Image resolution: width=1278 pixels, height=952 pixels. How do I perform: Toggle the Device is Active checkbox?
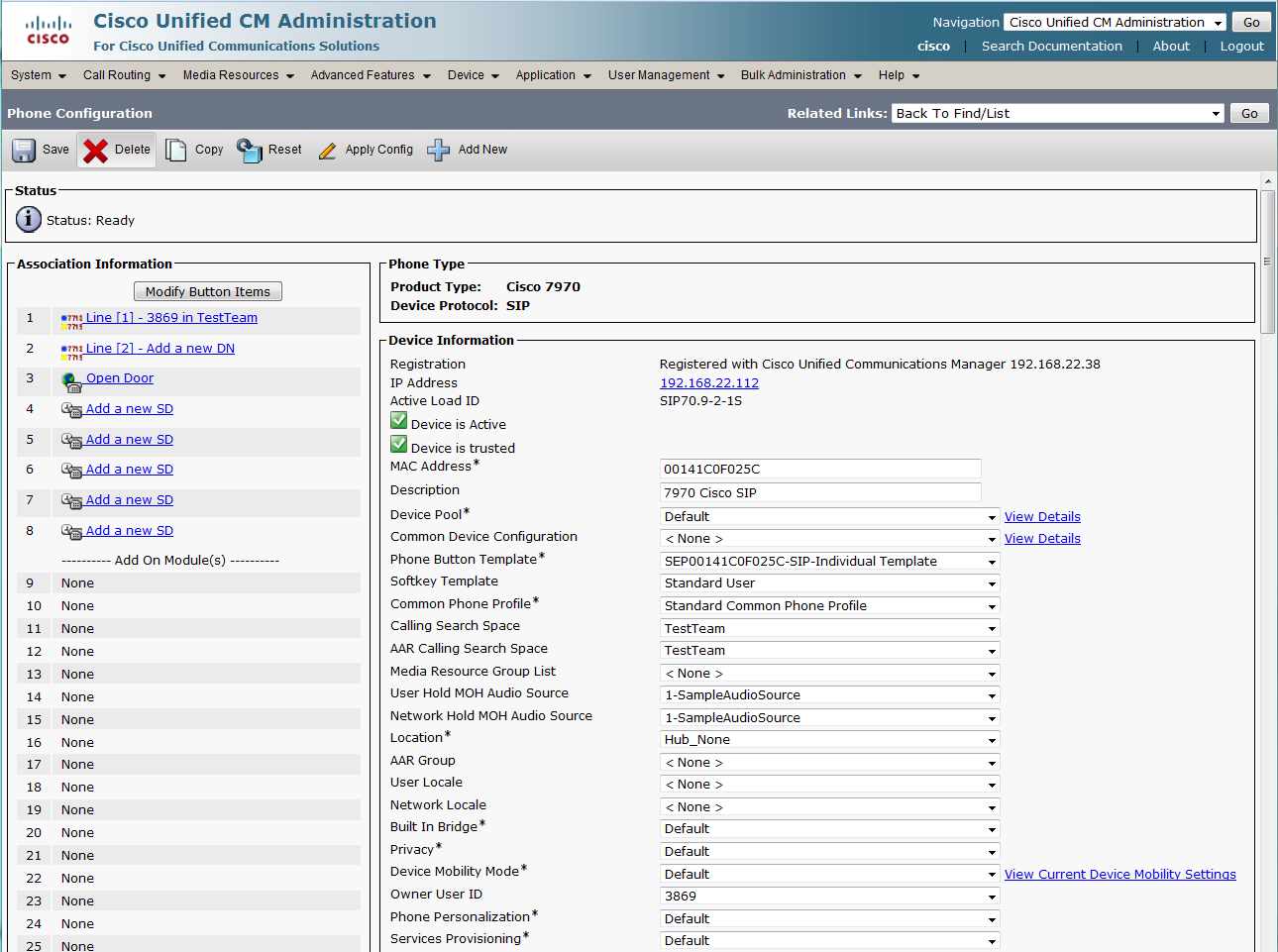399,421
